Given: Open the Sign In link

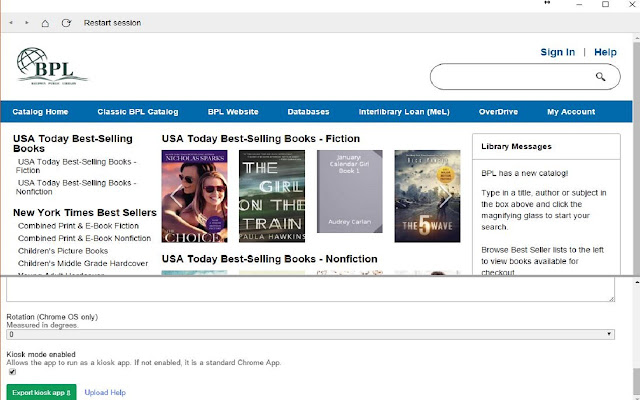Looking at the screenshot, I should [558, 52].
